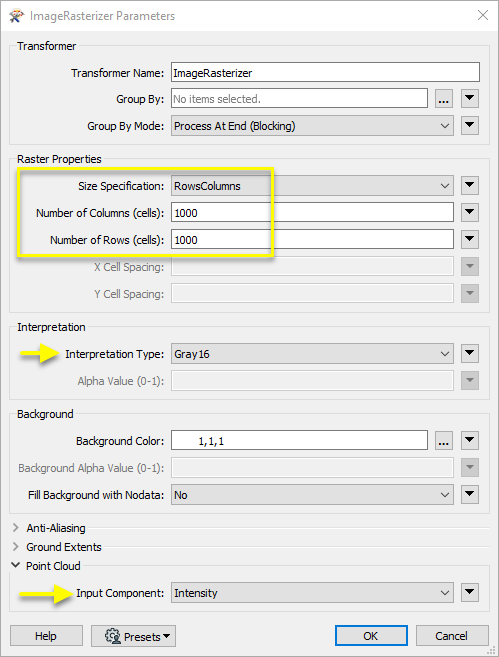Screen dimensions: 499x657
Task: Open the Group By arrow menu button
Action: pos(470,99)
